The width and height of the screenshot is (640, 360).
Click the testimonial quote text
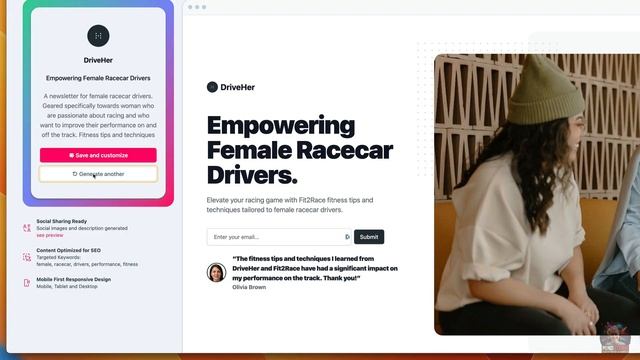coord(315,268)
